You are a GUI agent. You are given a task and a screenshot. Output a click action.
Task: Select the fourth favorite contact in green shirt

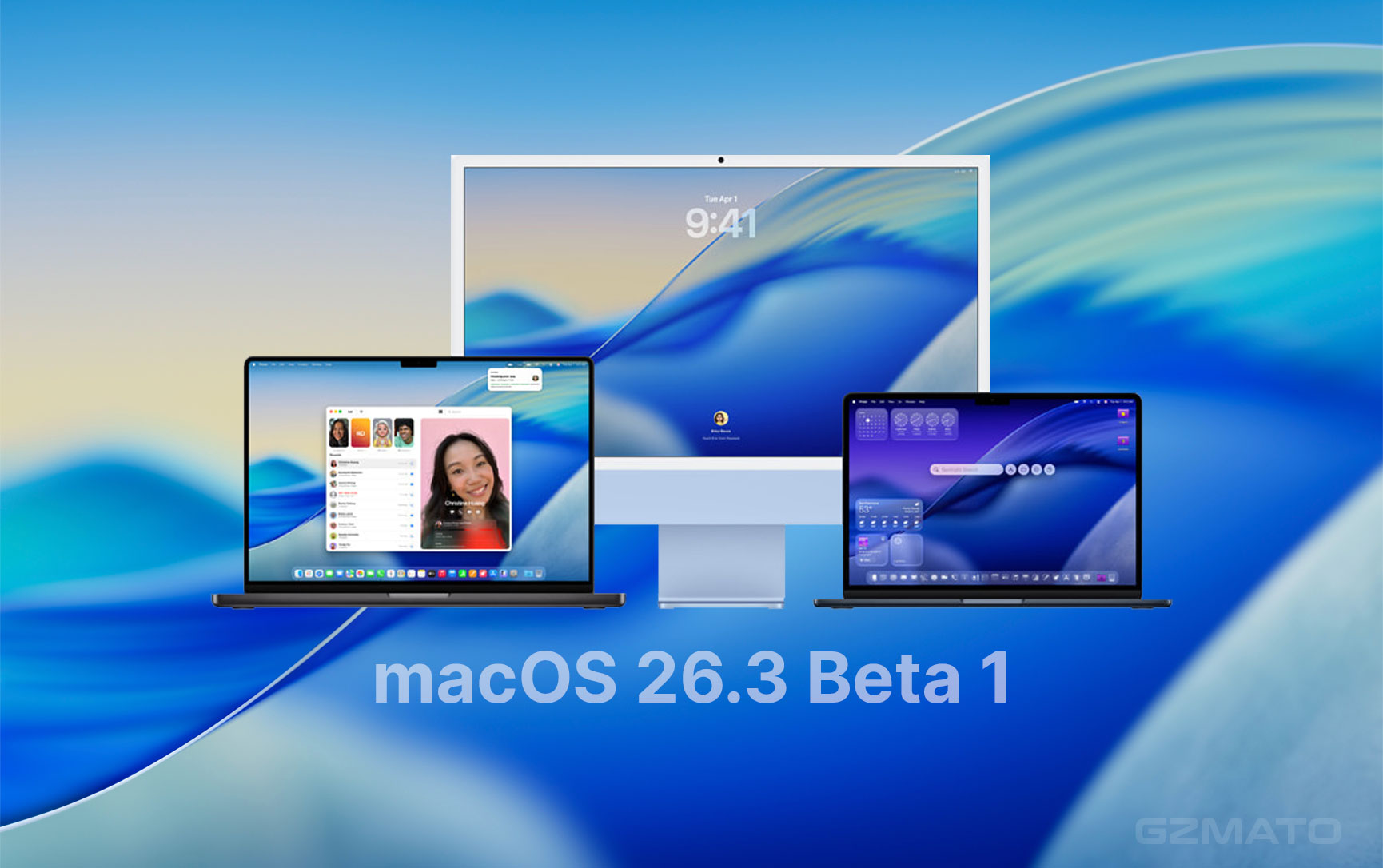click(405, 432)
